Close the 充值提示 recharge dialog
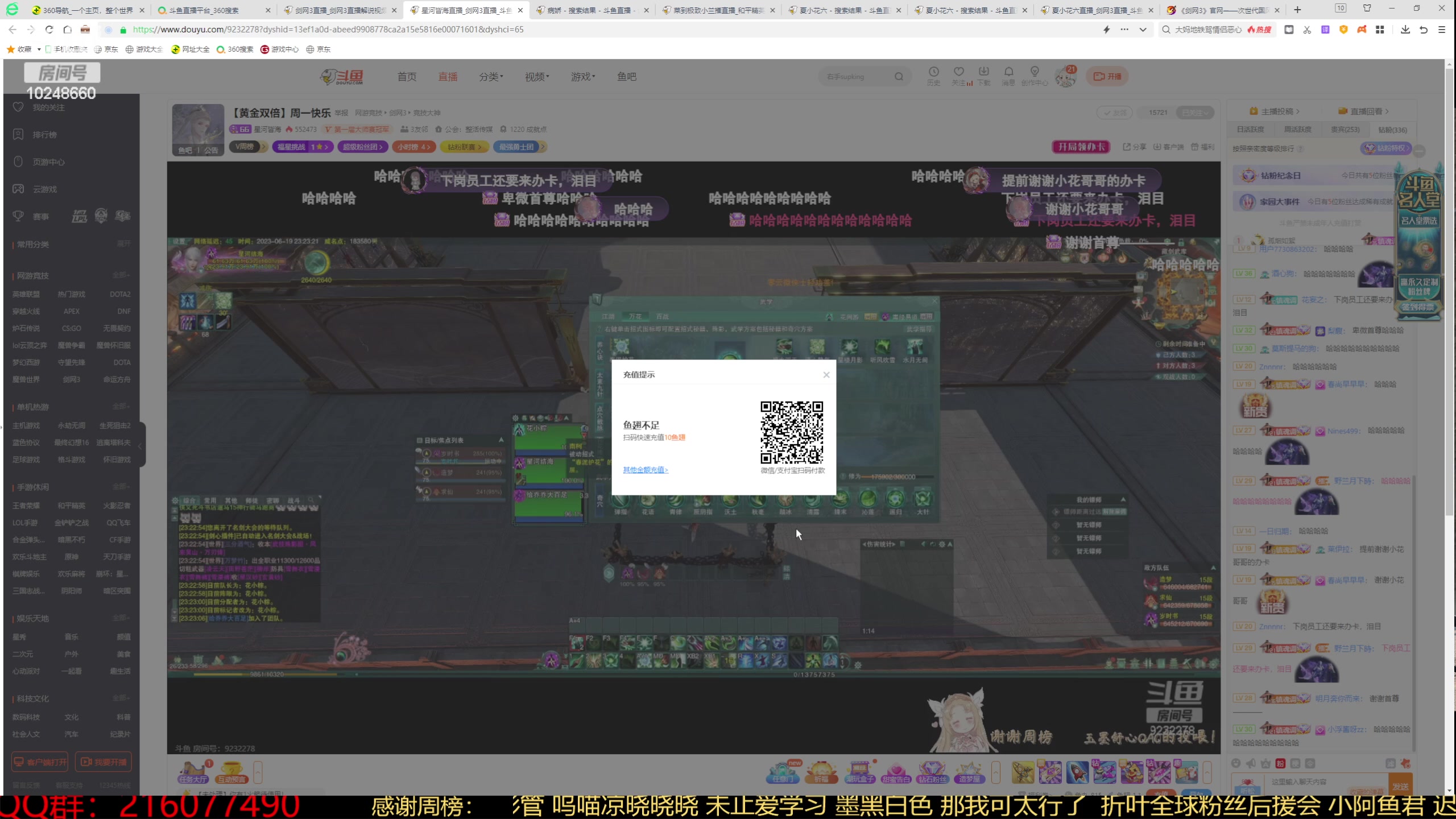1456x819 pixels. click(x=826, y=375)
